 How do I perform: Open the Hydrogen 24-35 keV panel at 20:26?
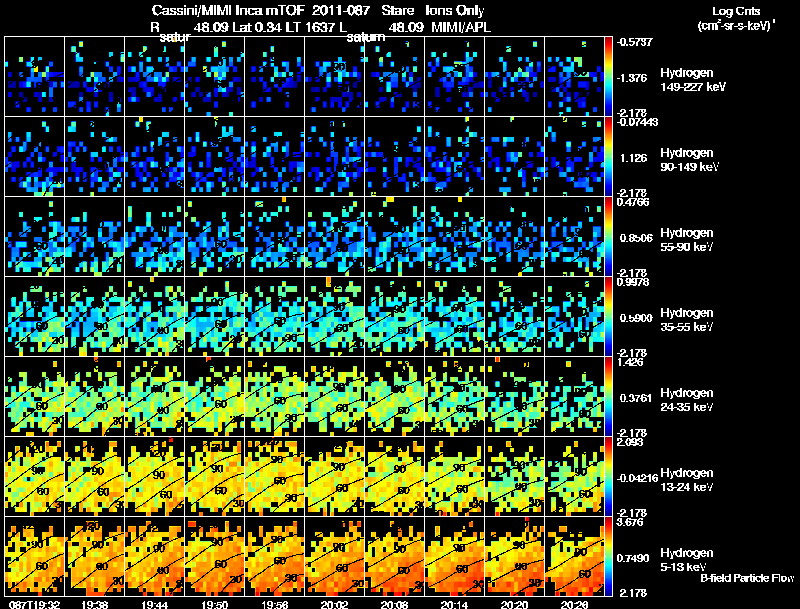tap(574, 396)
